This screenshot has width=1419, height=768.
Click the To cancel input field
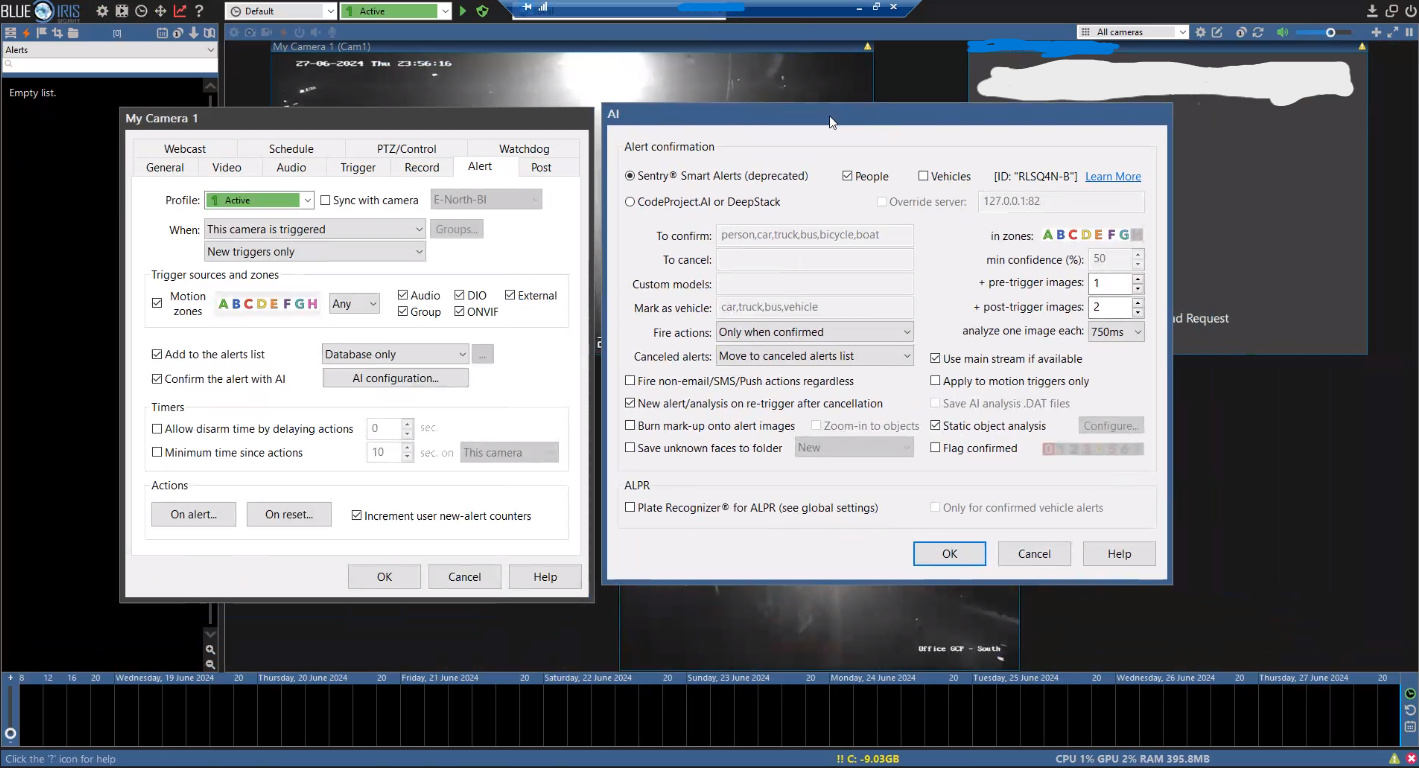pos(815,260)
